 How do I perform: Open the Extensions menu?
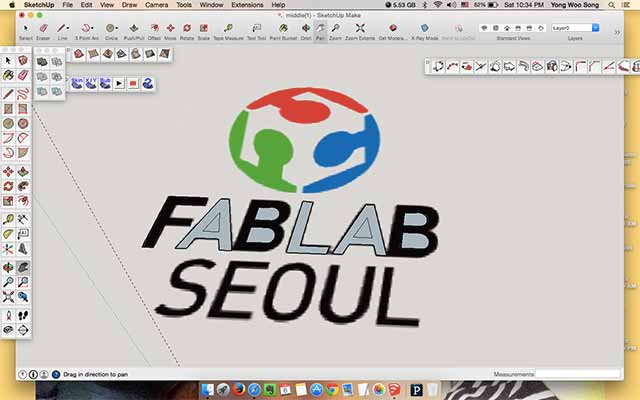(247, 5)
